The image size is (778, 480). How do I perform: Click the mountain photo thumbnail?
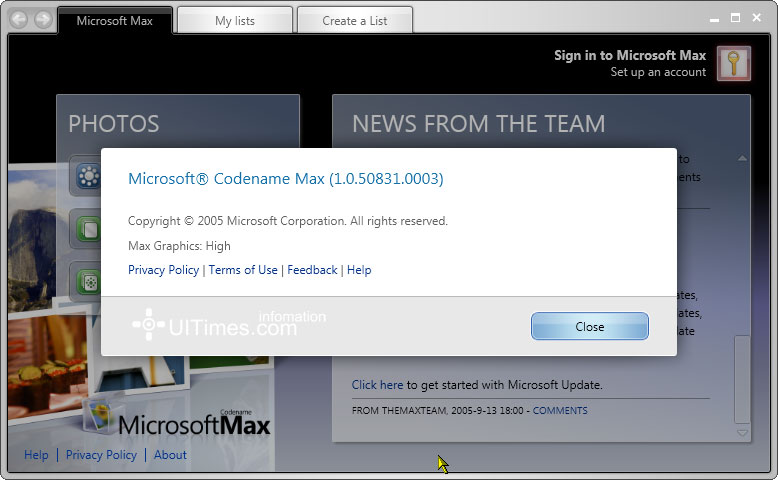coord(31,237)
